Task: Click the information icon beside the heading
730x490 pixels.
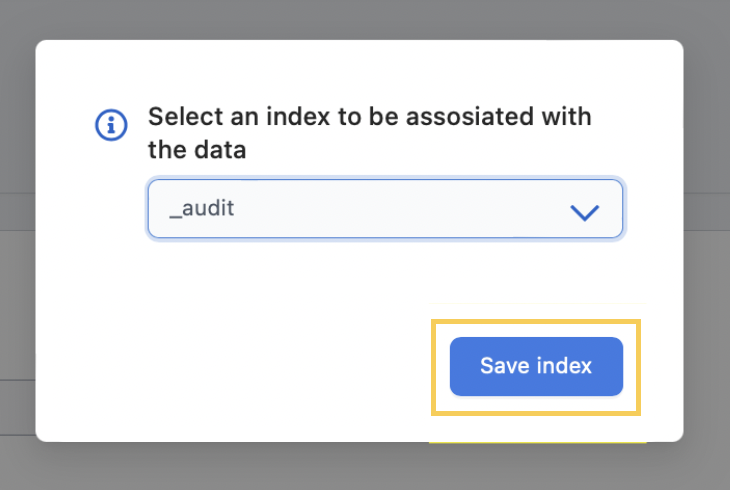Action: 111,125
